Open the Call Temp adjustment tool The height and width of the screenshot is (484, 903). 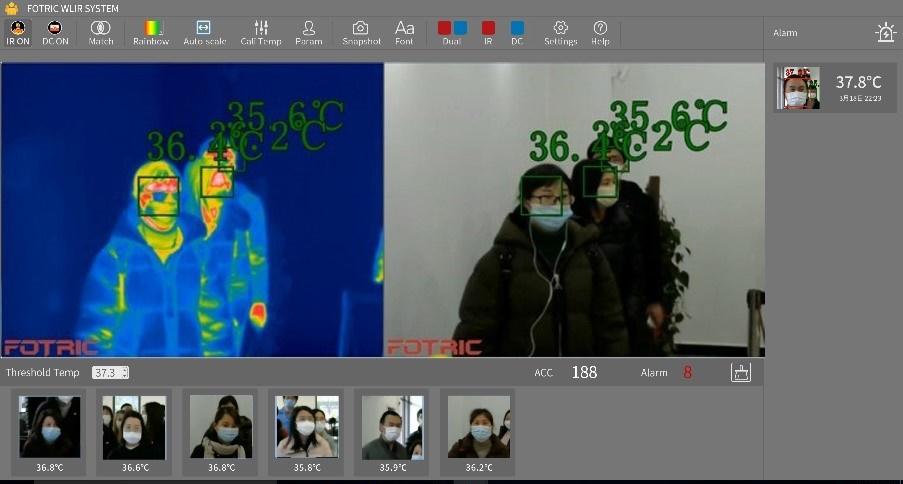261,33
